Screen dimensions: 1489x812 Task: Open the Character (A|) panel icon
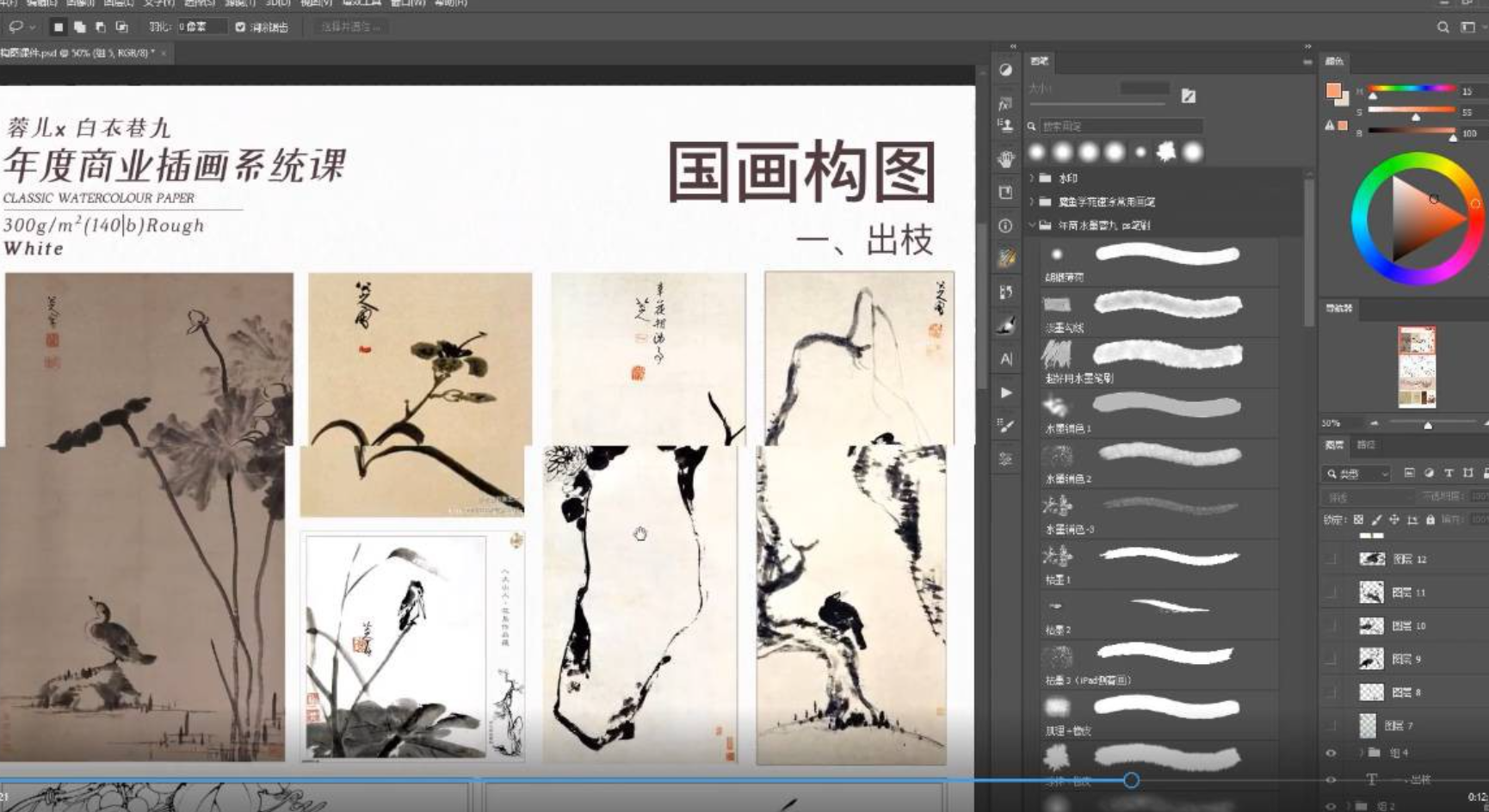click(x=1005, y=359)
